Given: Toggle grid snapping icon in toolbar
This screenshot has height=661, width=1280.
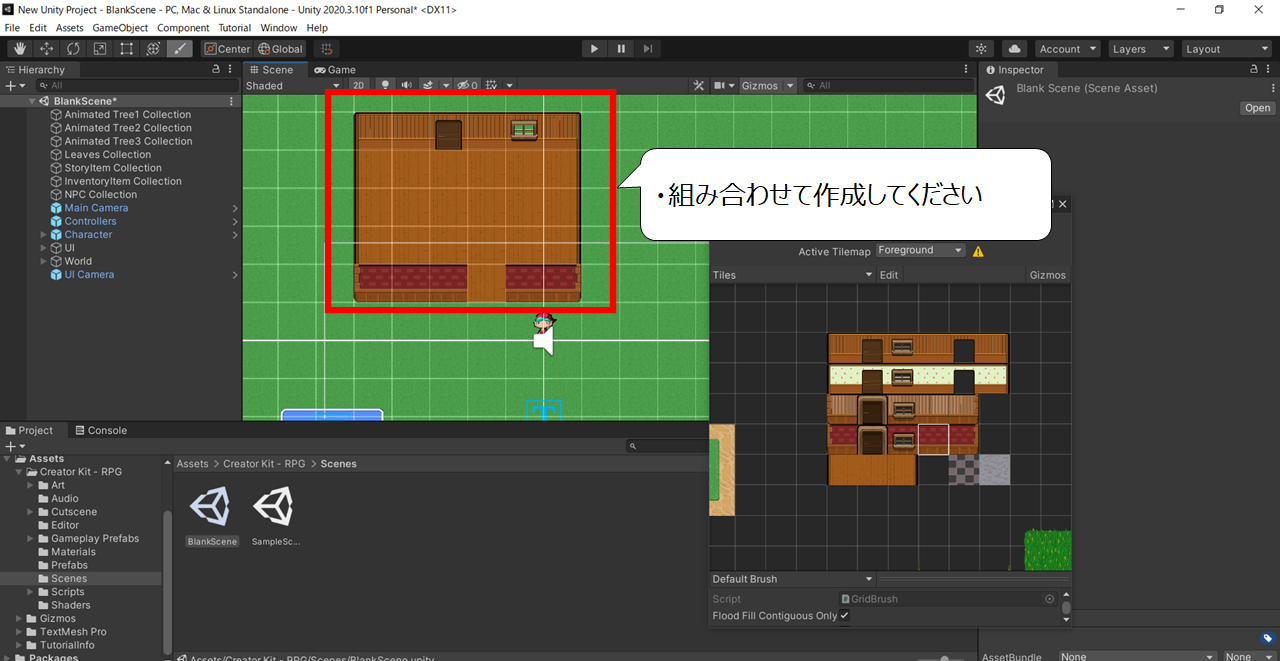Looking at the screenshot, I should pos(326,49).
